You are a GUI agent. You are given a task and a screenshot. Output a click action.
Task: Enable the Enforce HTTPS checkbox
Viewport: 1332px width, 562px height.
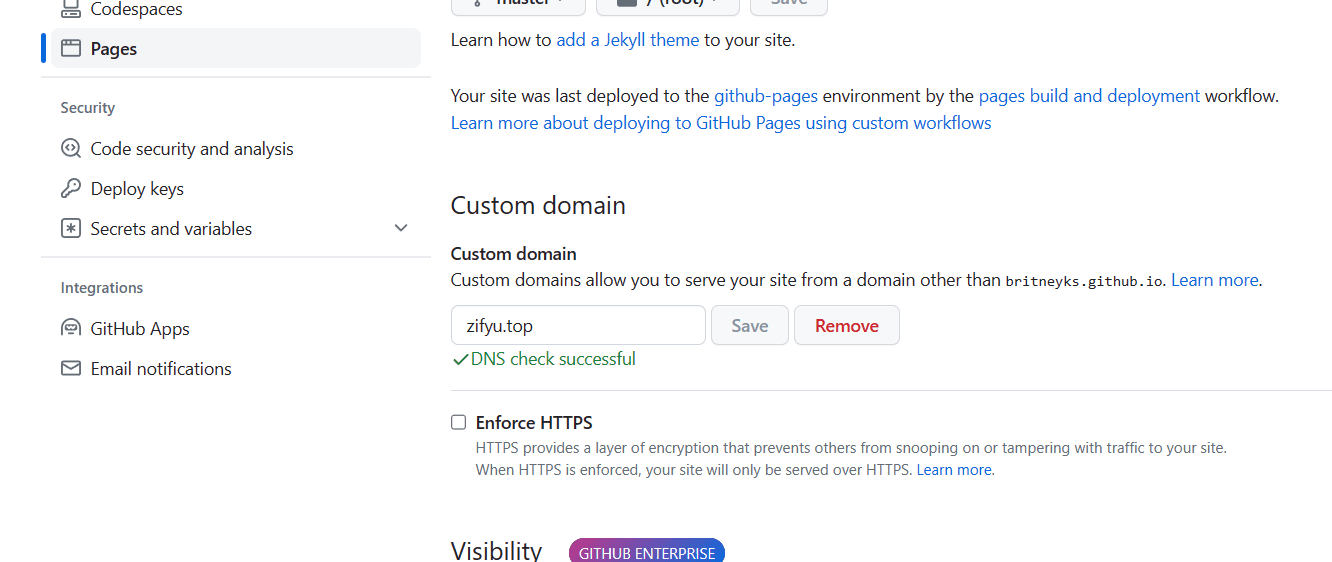(459, 423)
